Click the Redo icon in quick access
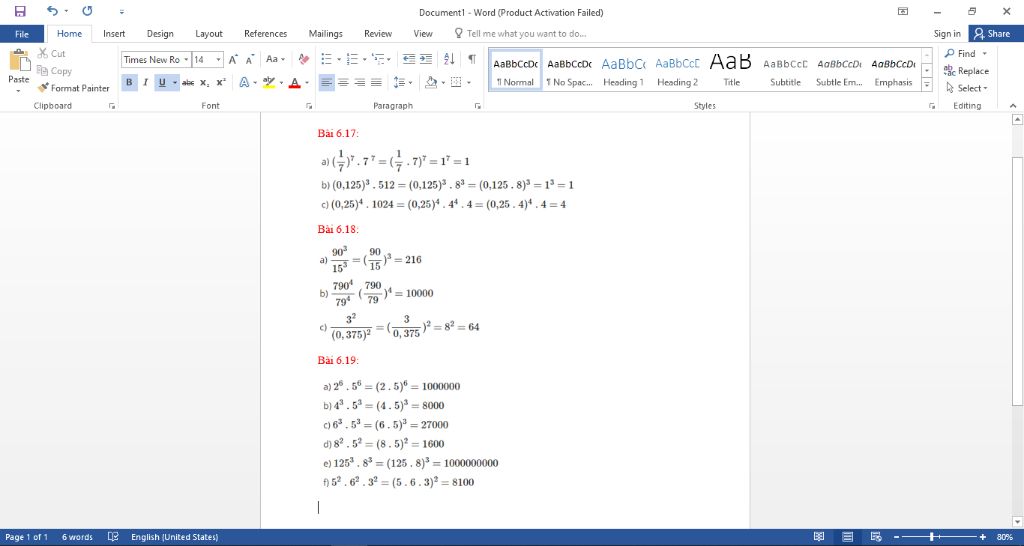This screenshot has height=546, width=1024. coord(87,11)
